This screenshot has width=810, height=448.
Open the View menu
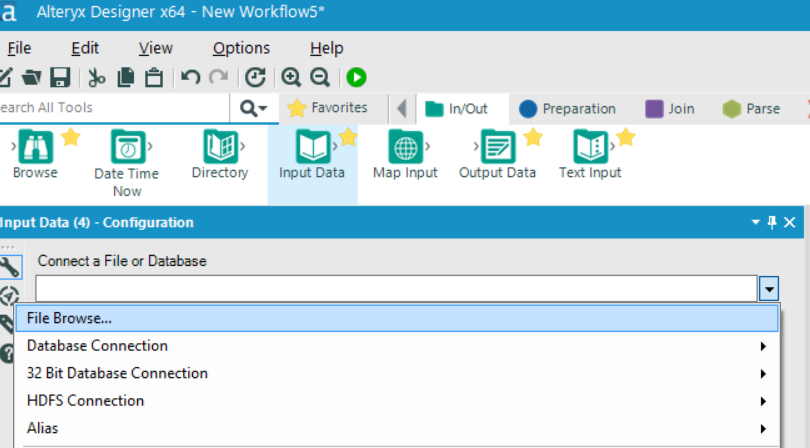pyautogui.click(x=155, y=48)
